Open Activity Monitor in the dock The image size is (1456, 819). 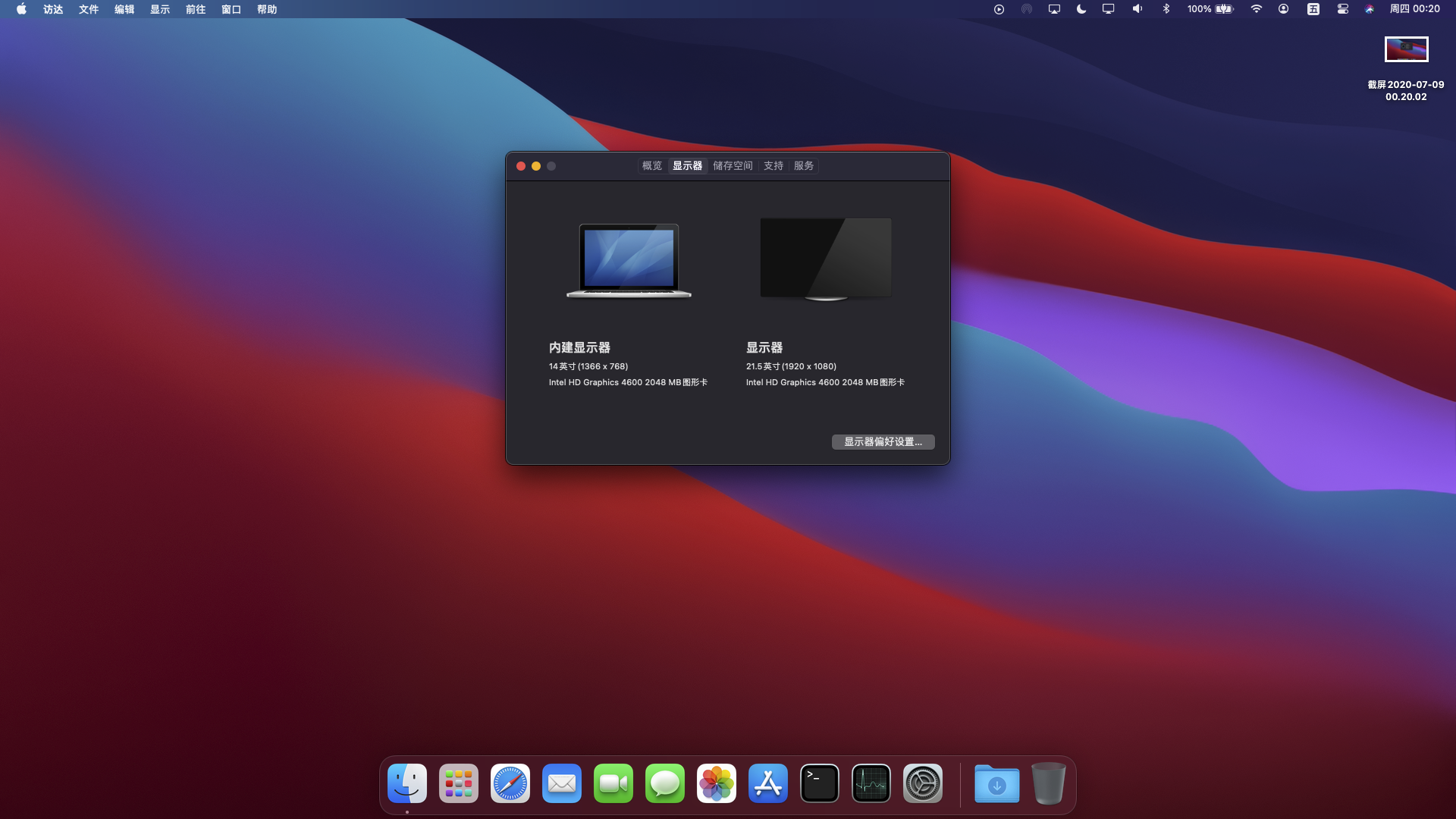871,783
